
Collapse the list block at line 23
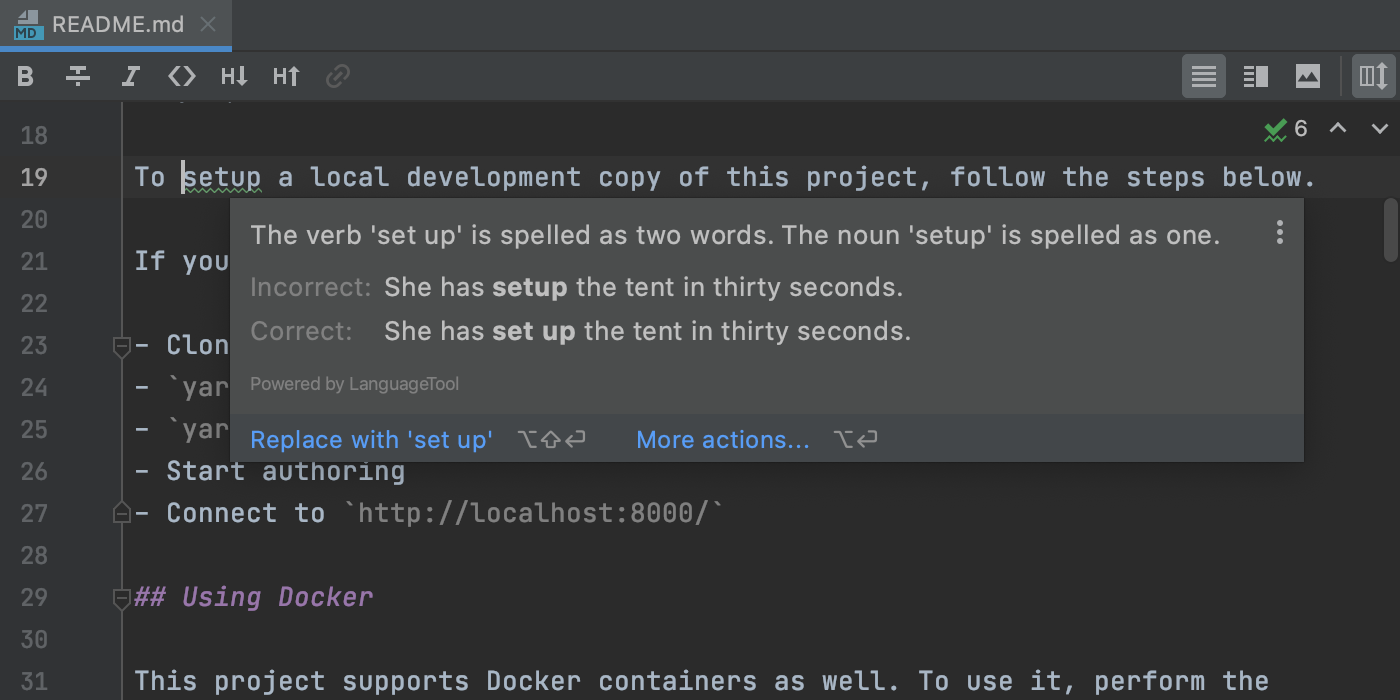[x=121, y=344]
